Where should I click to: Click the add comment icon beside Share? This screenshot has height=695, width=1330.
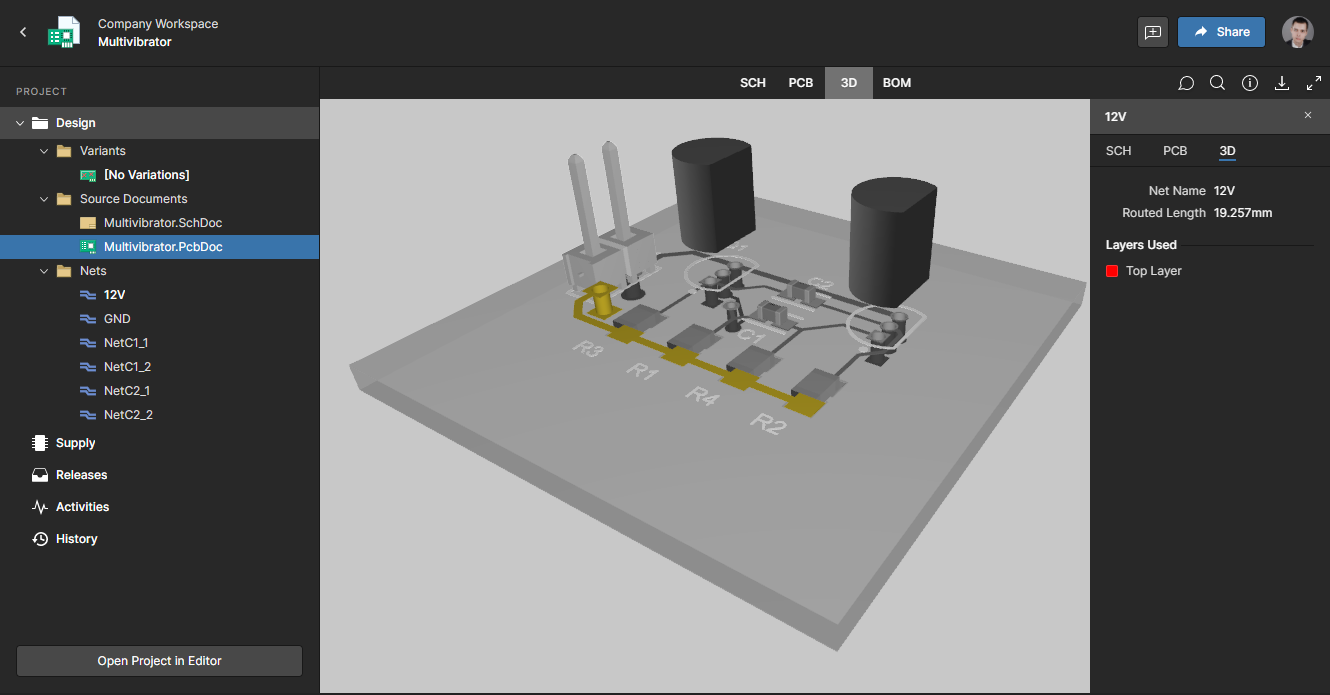pyautogui.click(x=1153, y=32)
